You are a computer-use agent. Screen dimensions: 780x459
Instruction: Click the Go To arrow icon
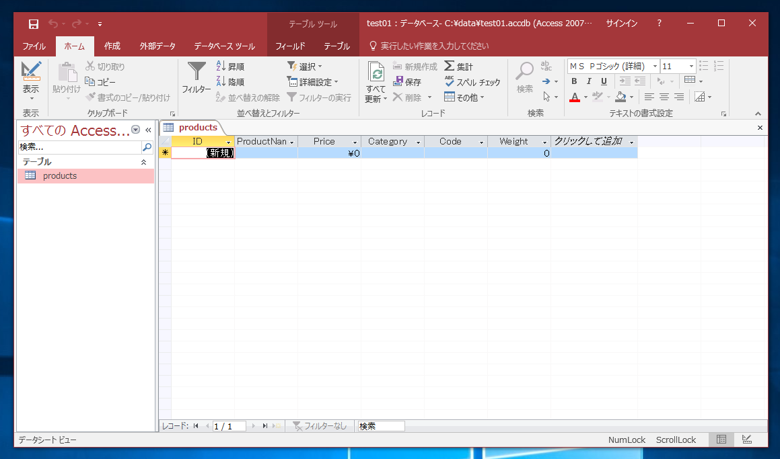coord(546,81)
